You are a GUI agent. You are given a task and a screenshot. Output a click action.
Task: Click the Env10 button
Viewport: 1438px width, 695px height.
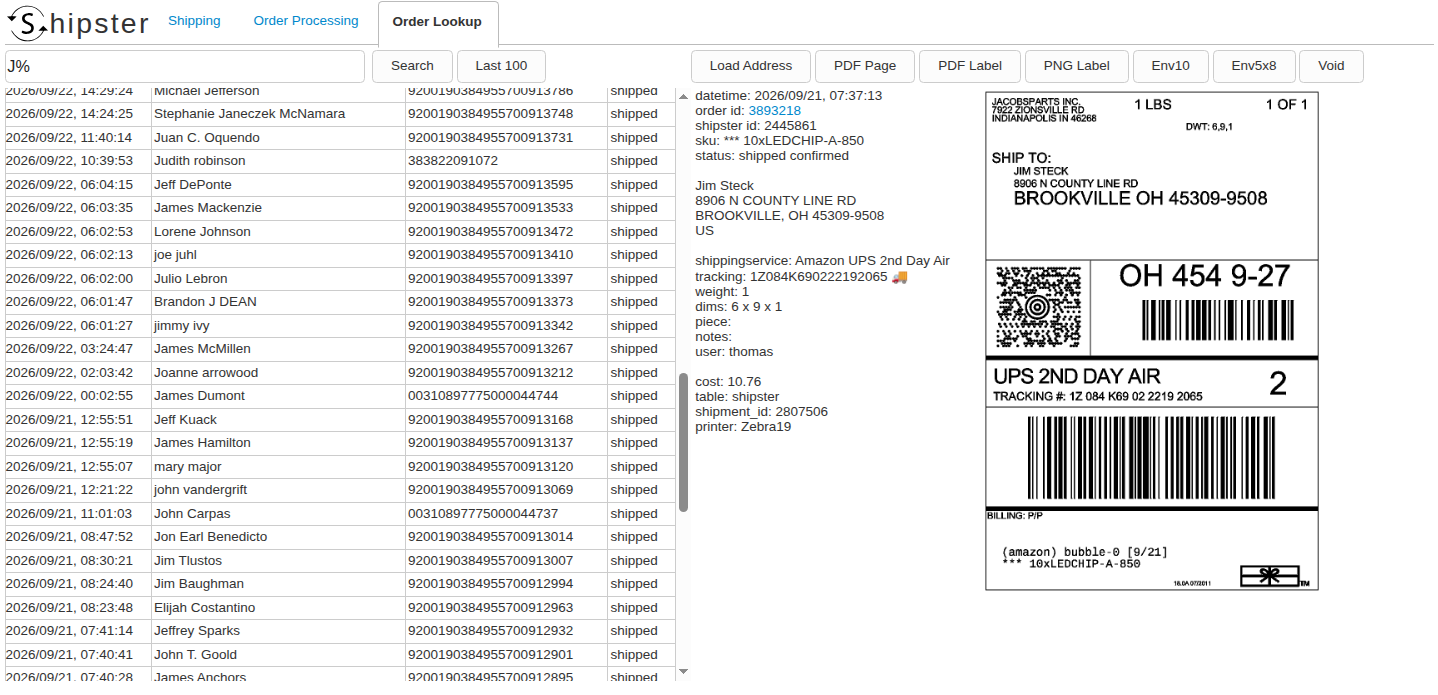1171,66
